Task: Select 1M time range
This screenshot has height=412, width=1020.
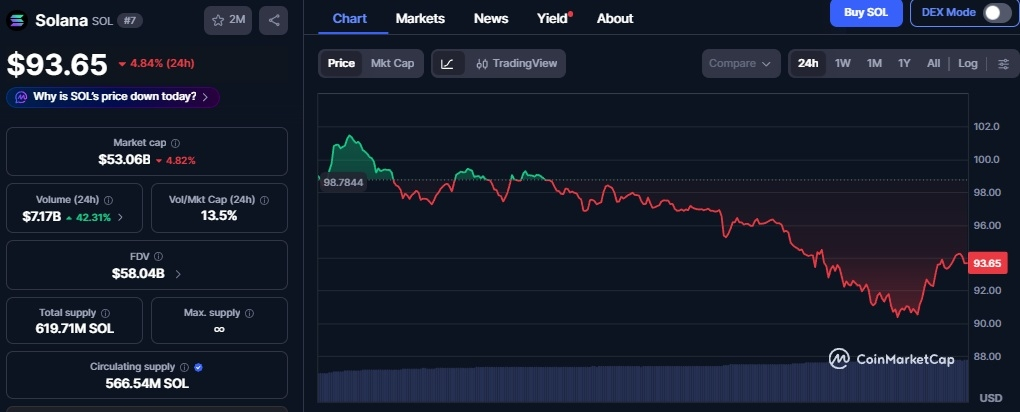Action: click(x=874, y=63)
